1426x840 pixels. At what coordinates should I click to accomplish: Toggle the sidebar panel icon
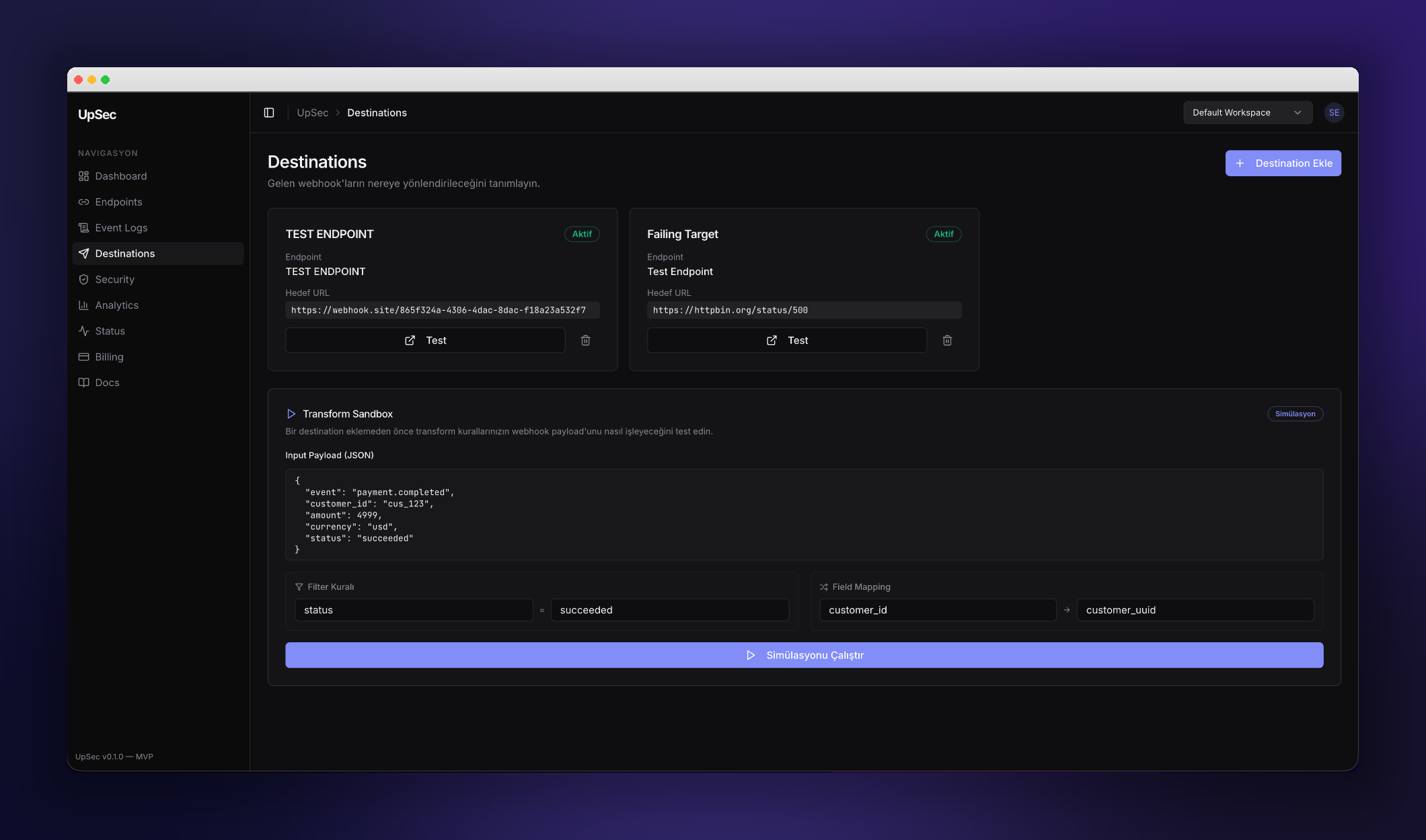tap(269, 113)
